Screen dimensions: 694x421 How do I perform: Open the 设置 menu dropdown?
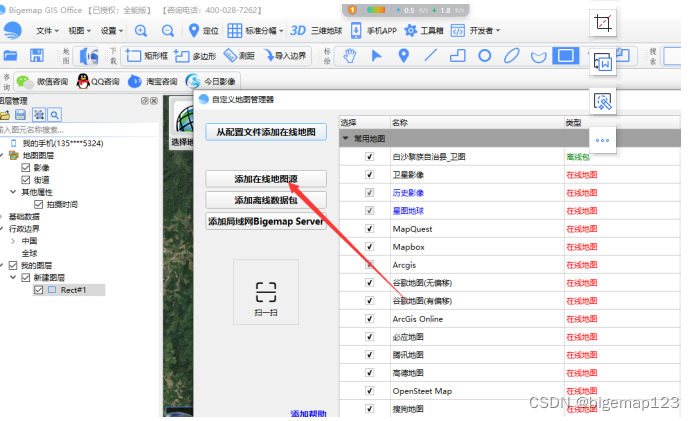pos(112,31)
